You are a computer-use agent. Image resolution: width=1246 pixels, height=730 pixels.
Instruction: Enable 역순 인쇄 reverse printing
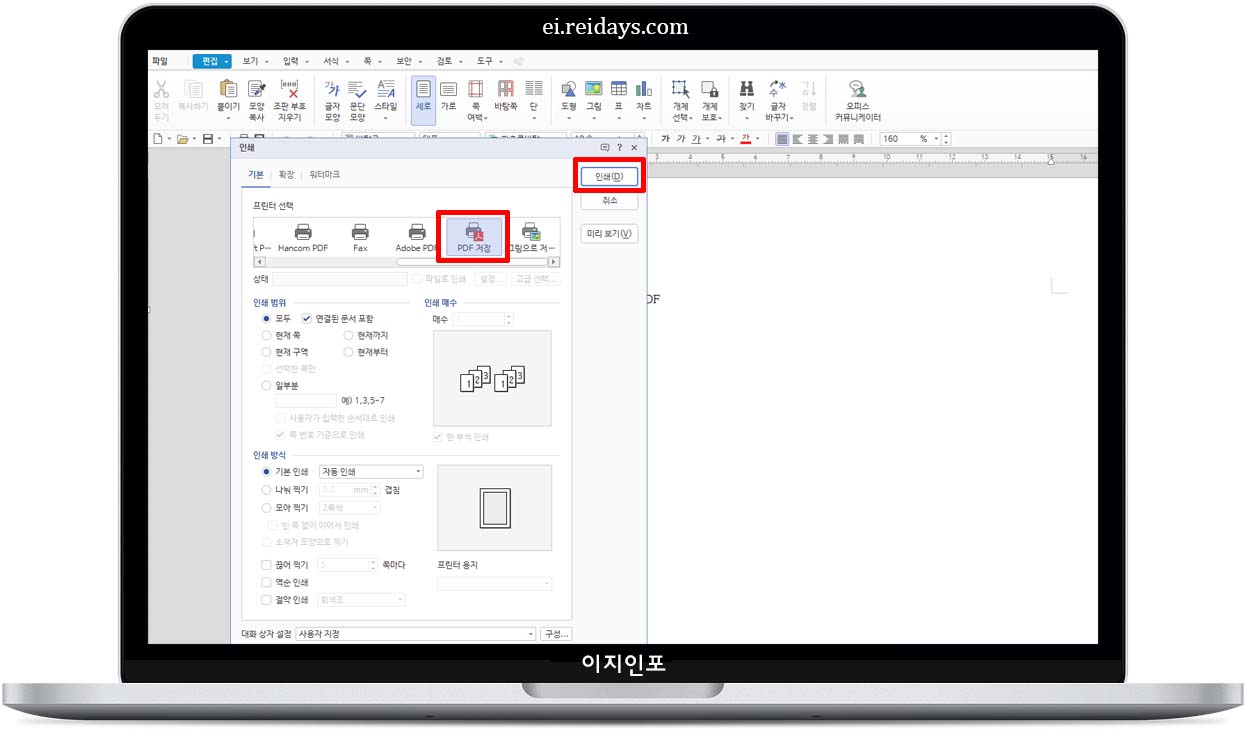tap(266, 582)
